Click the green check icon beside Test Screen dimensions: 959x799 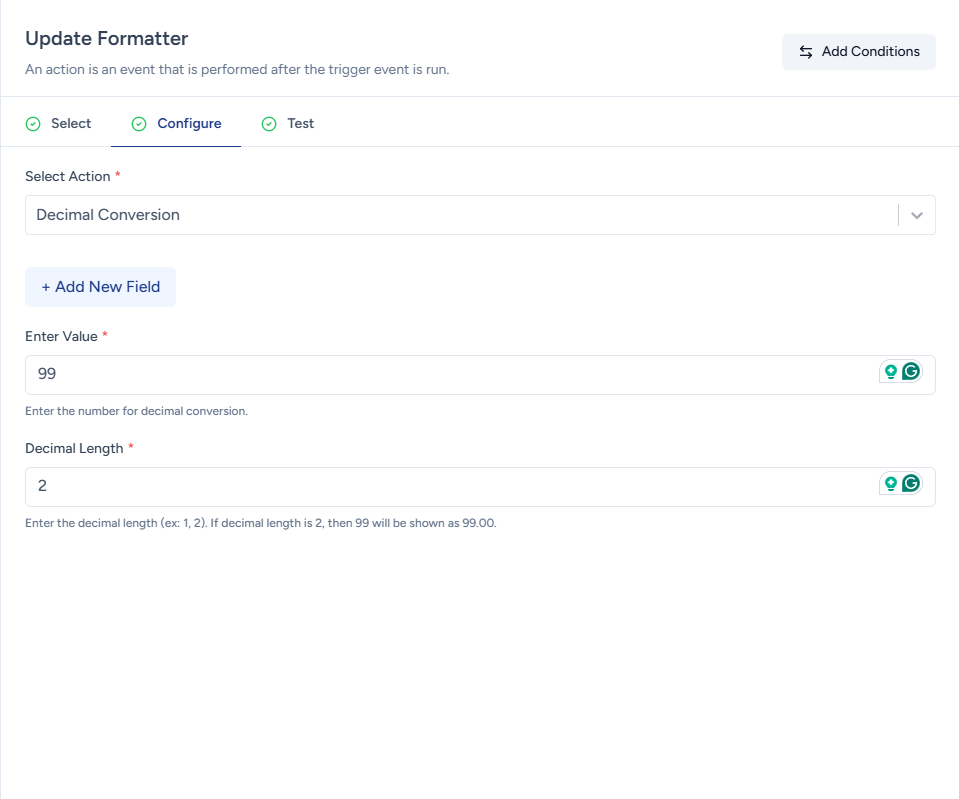click(x=269, y=124)
